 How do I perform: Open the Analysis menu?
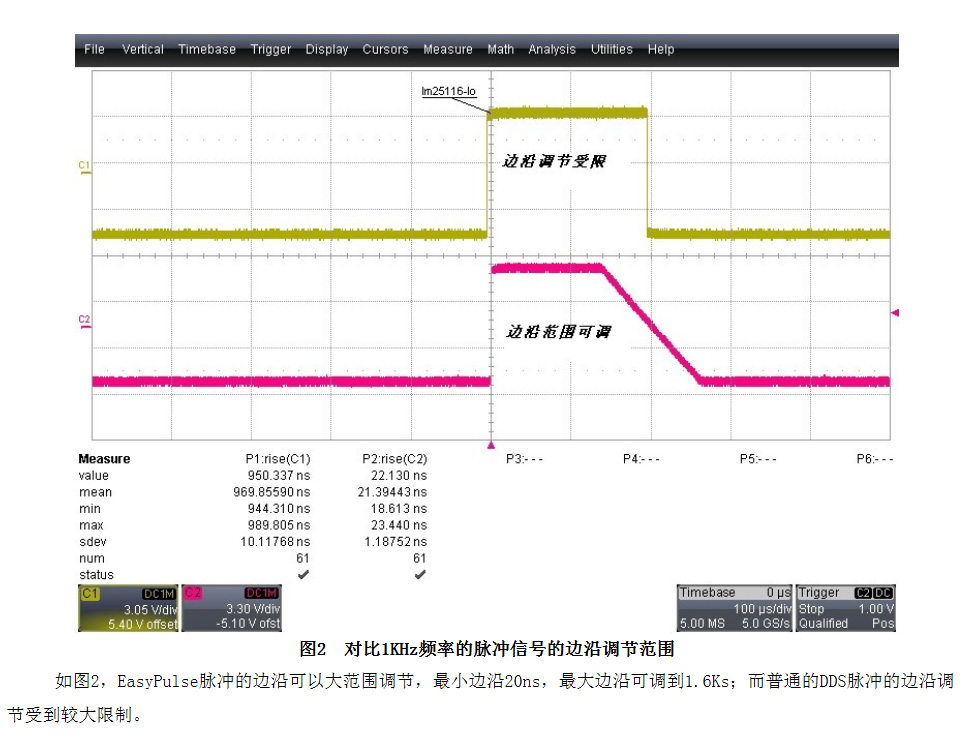(552, 49)
